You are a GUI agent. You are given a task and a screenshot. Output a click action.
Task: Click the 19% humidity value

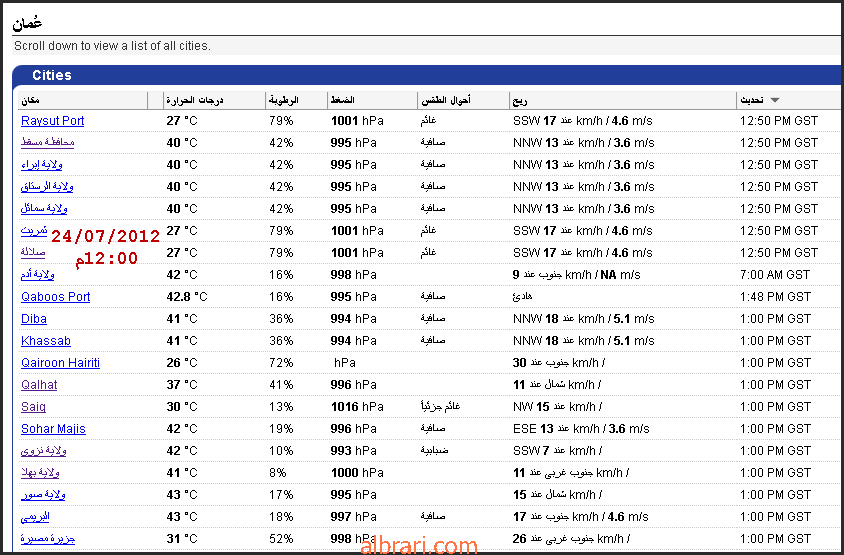click(281, 429)
